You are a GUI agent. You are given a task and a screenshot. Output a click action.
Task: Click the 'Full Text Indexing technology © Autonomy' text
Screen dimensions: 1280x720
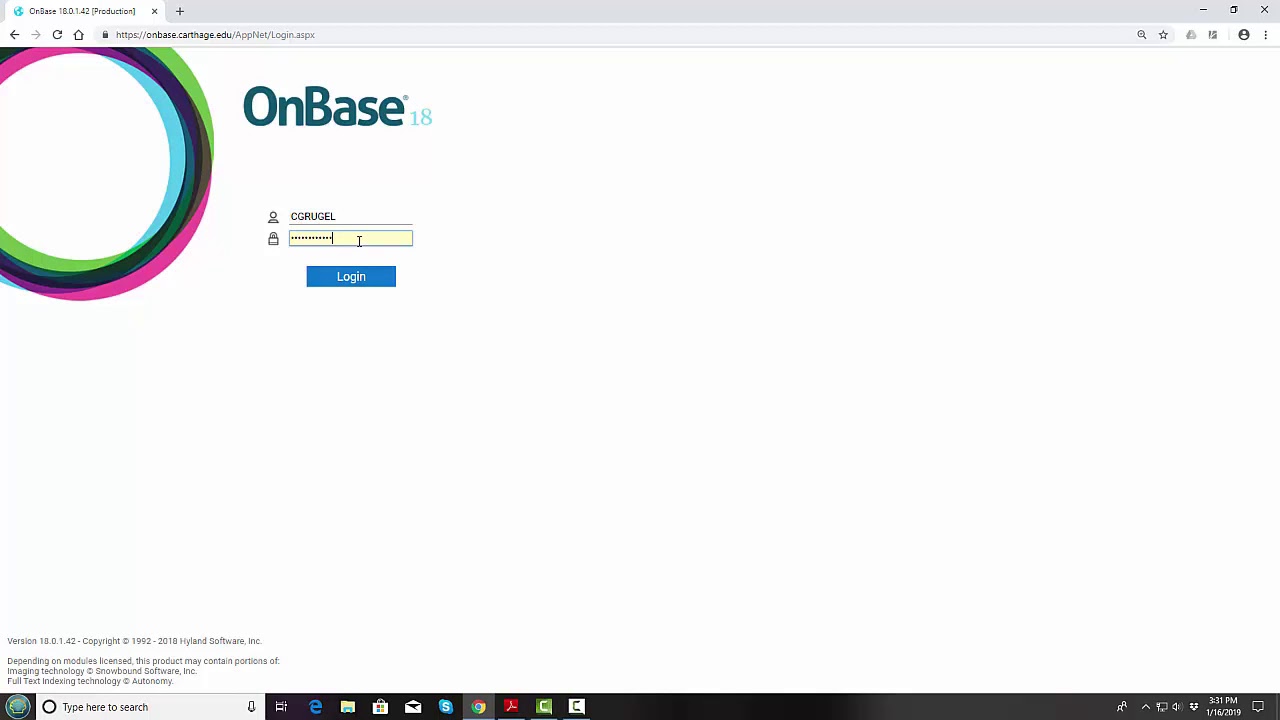pyautogui.click(x=90, y=681)
